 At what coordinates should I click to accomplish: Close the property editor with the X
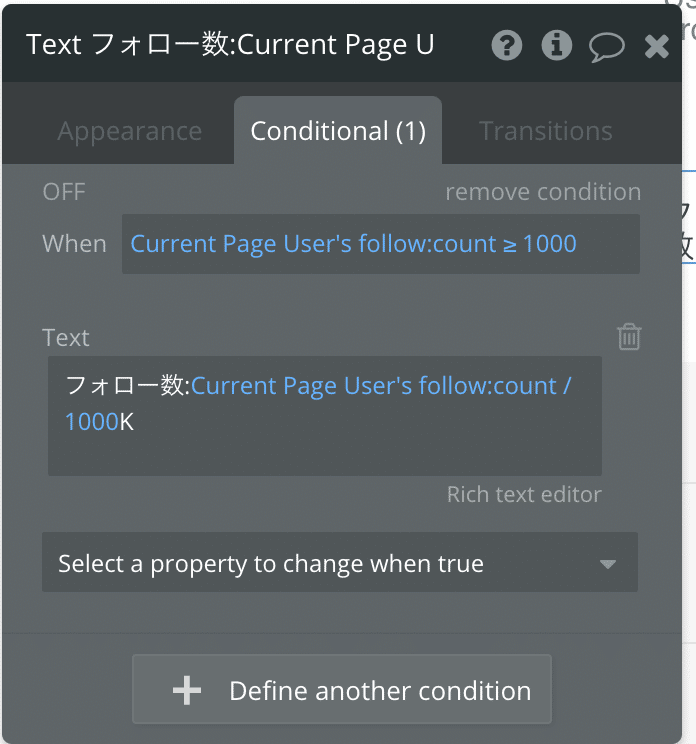point(657,46)
